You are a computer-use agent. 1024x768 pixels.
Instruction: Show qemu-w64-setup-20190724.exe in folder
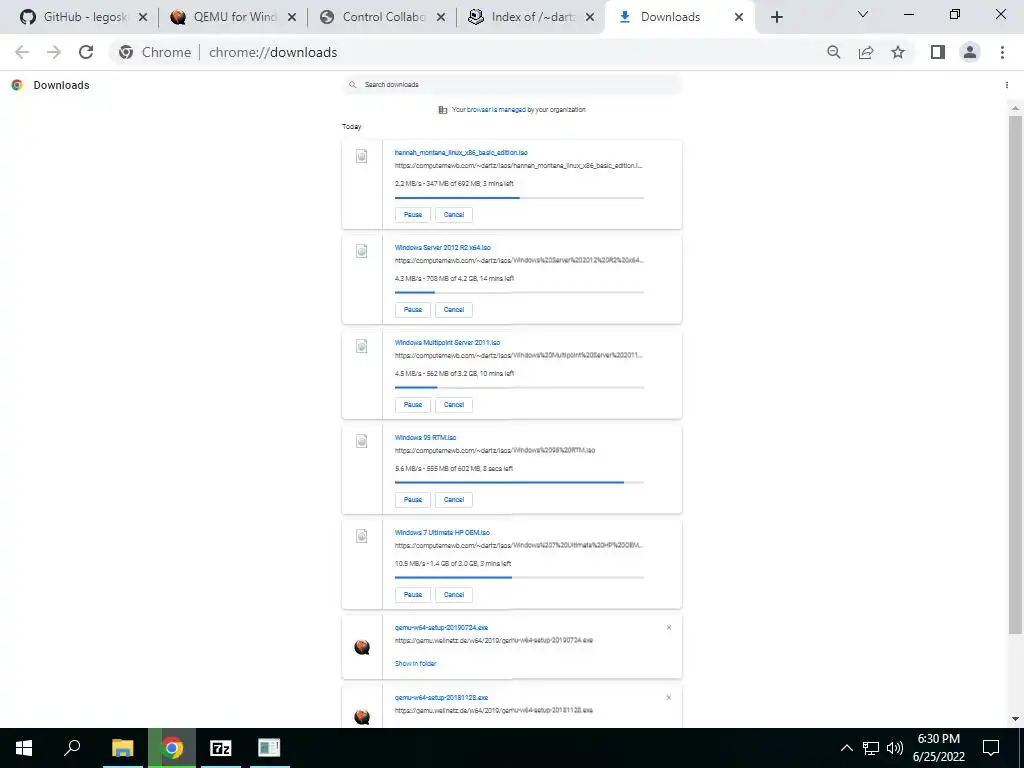coord(415,664)
